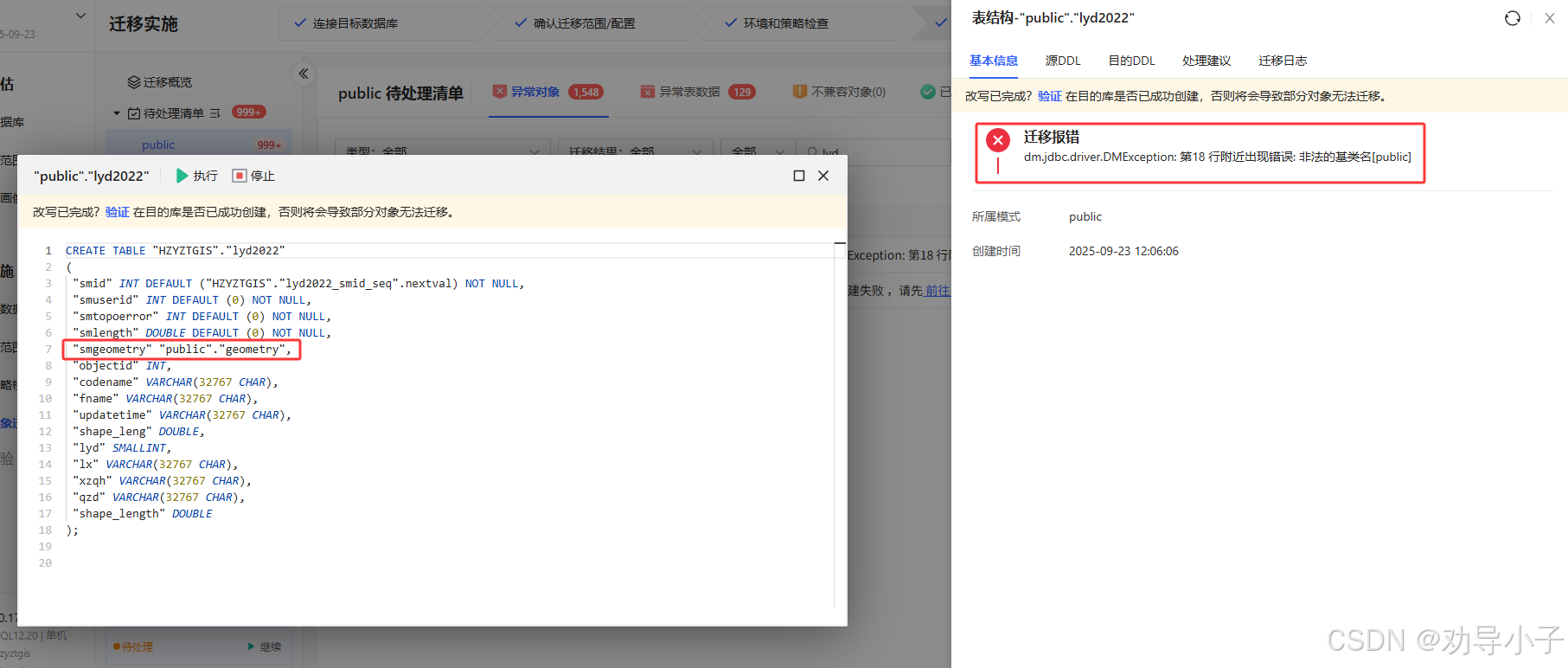Open the 类型 filter dropdown
This screenshot has height=668, width=1568.
(441, 151)
